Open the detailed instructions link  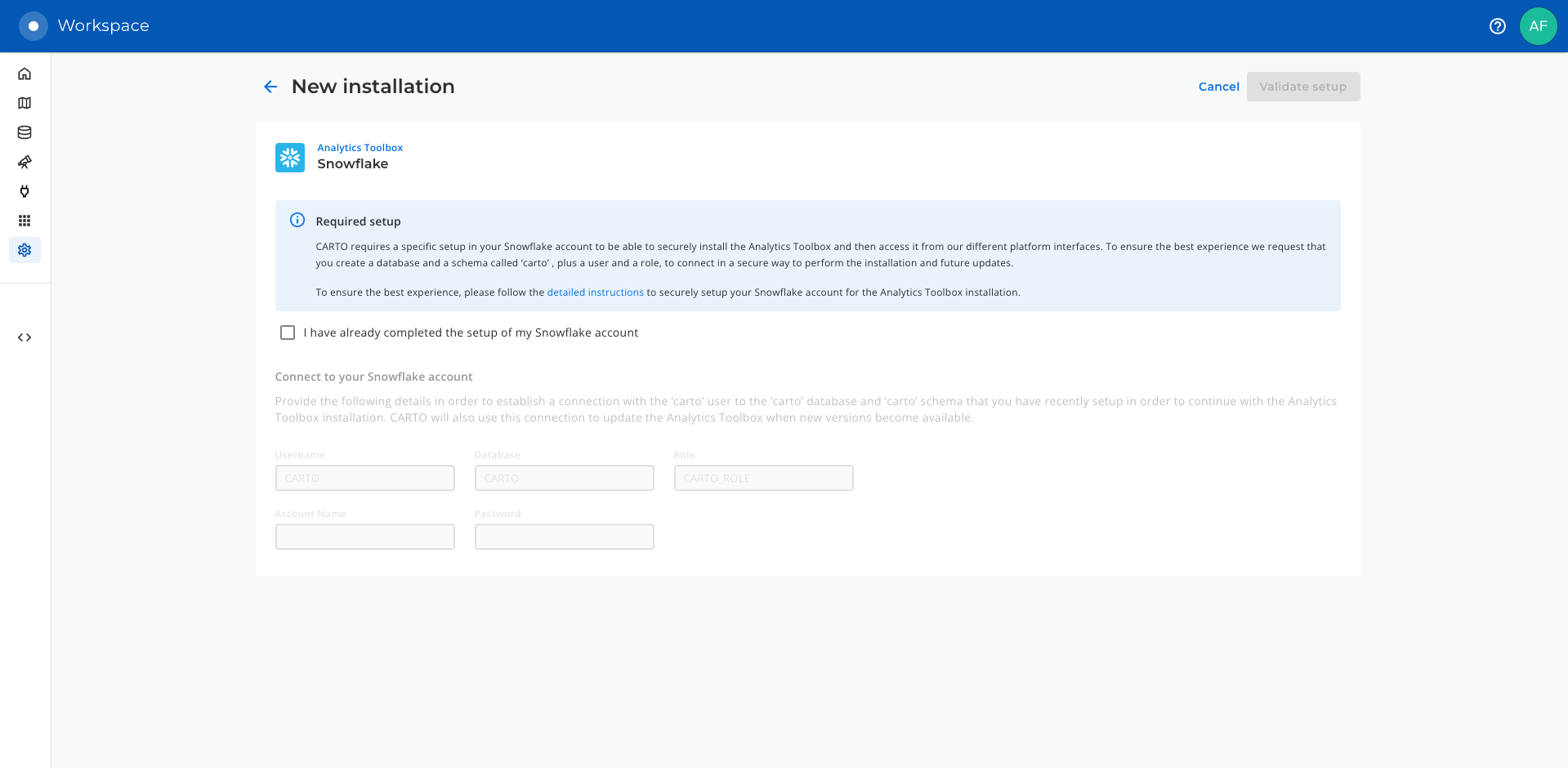595,292
